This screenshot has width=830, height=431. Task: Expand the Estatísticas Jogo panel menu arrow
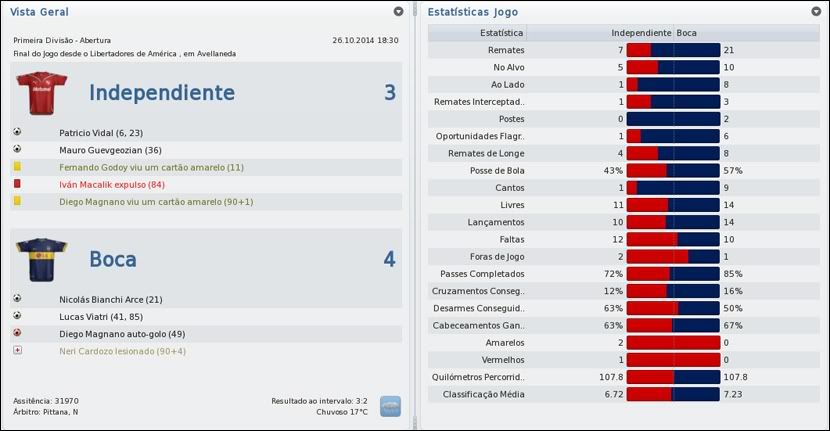tap(816, 12)
